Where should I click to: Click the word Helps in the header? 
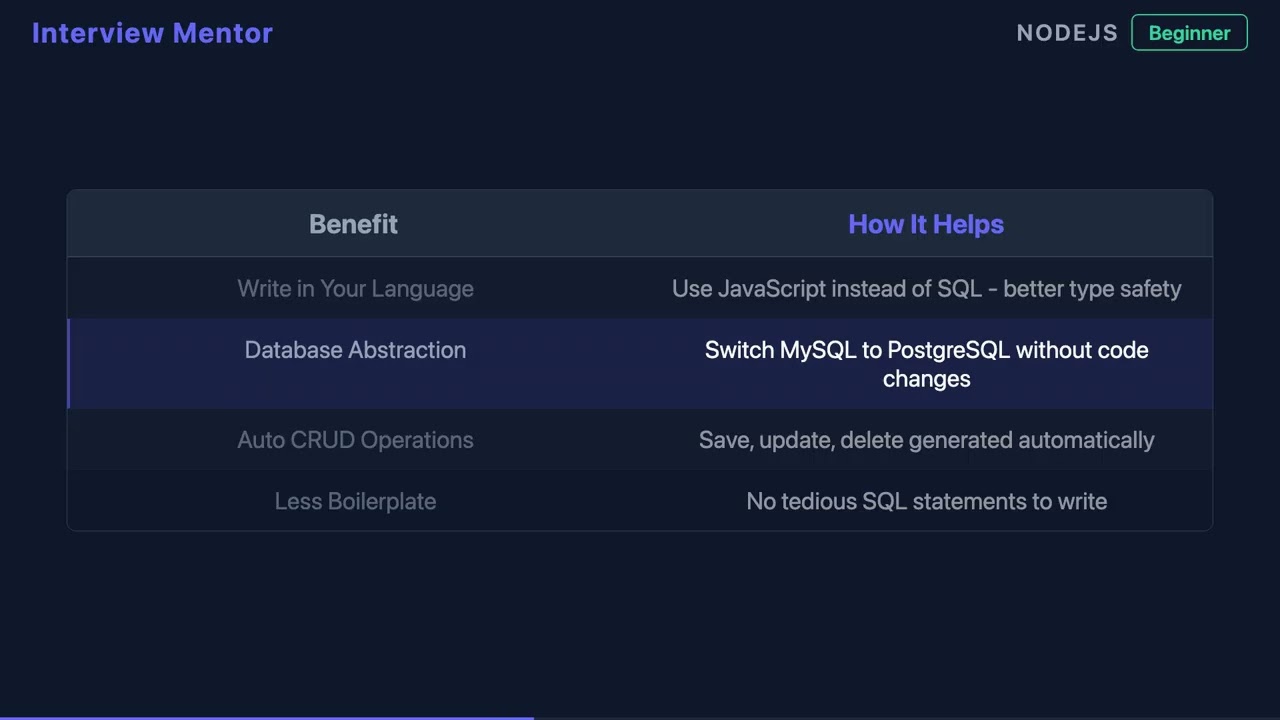[x=968, y=224]
